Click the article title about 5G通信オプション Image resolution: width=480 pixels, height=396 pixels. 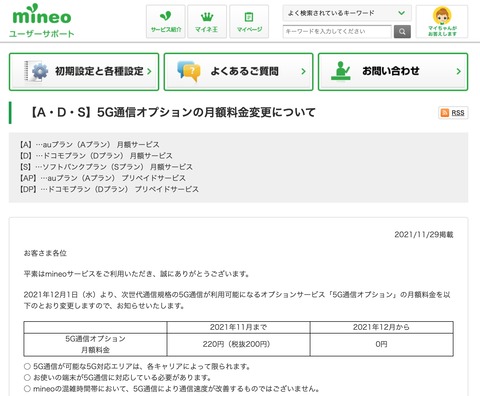tap(173, 112)
